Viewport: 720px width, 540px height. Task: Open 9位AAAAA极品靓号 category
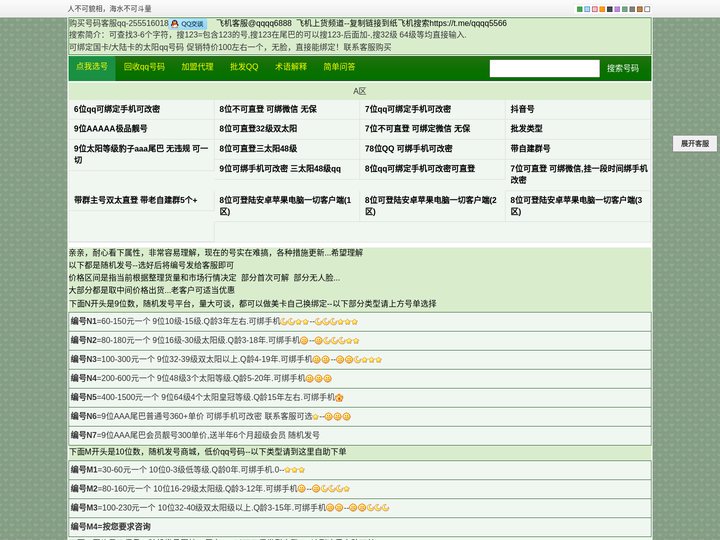pos(111,129)
